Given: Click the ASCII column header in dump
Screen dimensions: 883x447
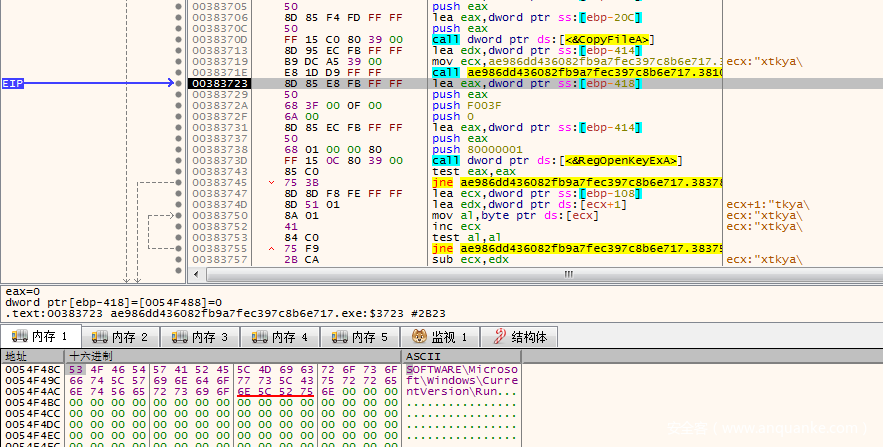Looking at the screenshot, I should click(417, 356).
